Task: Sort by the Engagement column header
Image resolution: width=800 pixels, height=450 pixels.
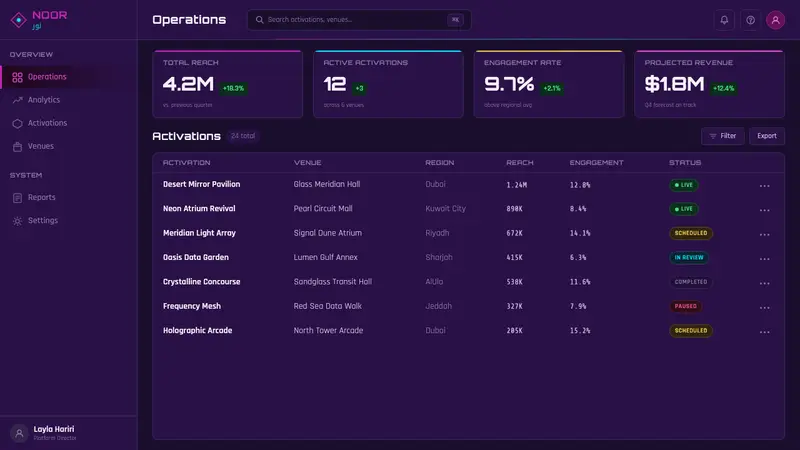Action: 596,163
